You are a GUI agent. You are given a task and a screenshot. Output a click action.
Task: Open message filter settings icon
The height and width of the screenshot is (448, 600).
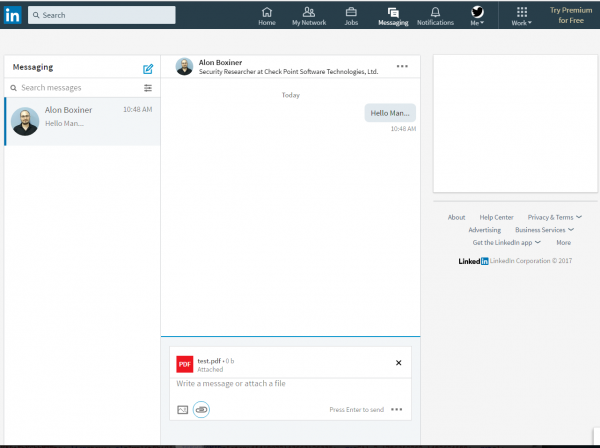148,88
